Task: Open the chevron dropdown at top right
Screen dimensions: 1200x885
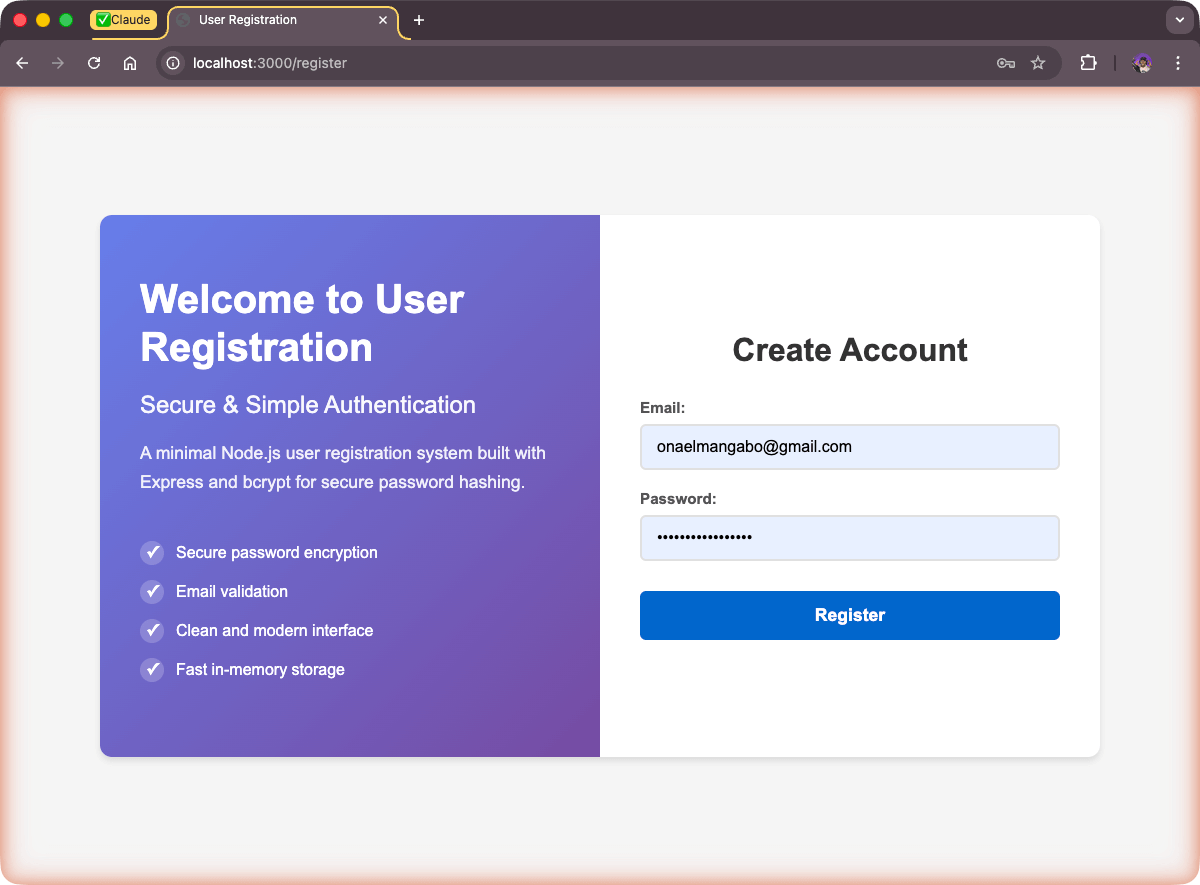Action: (x=1178, y=19)
